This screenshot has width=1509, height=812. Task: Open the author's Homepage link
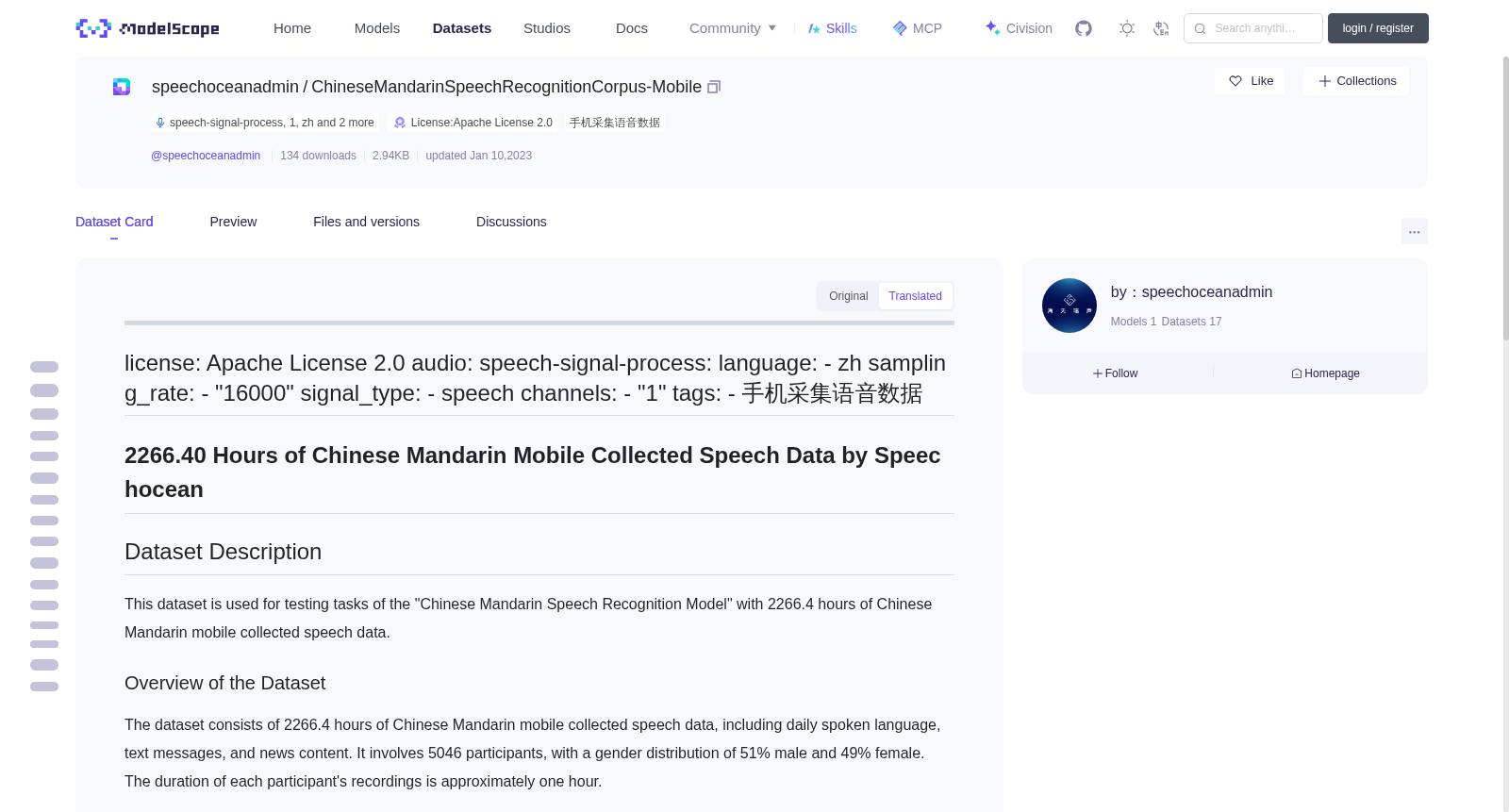[x=1325, y=373]
